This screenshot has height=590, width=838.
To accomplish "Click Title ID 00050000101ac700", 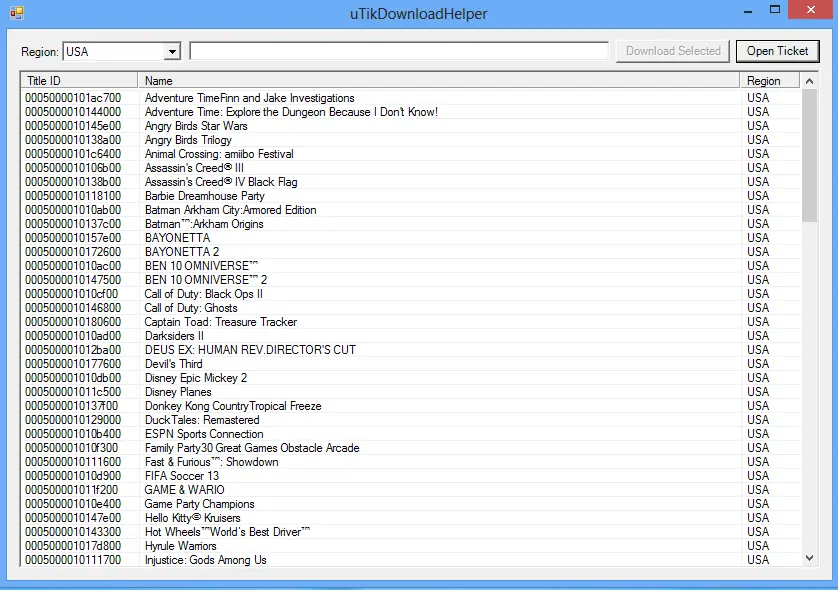I will [x=73, y=98].
